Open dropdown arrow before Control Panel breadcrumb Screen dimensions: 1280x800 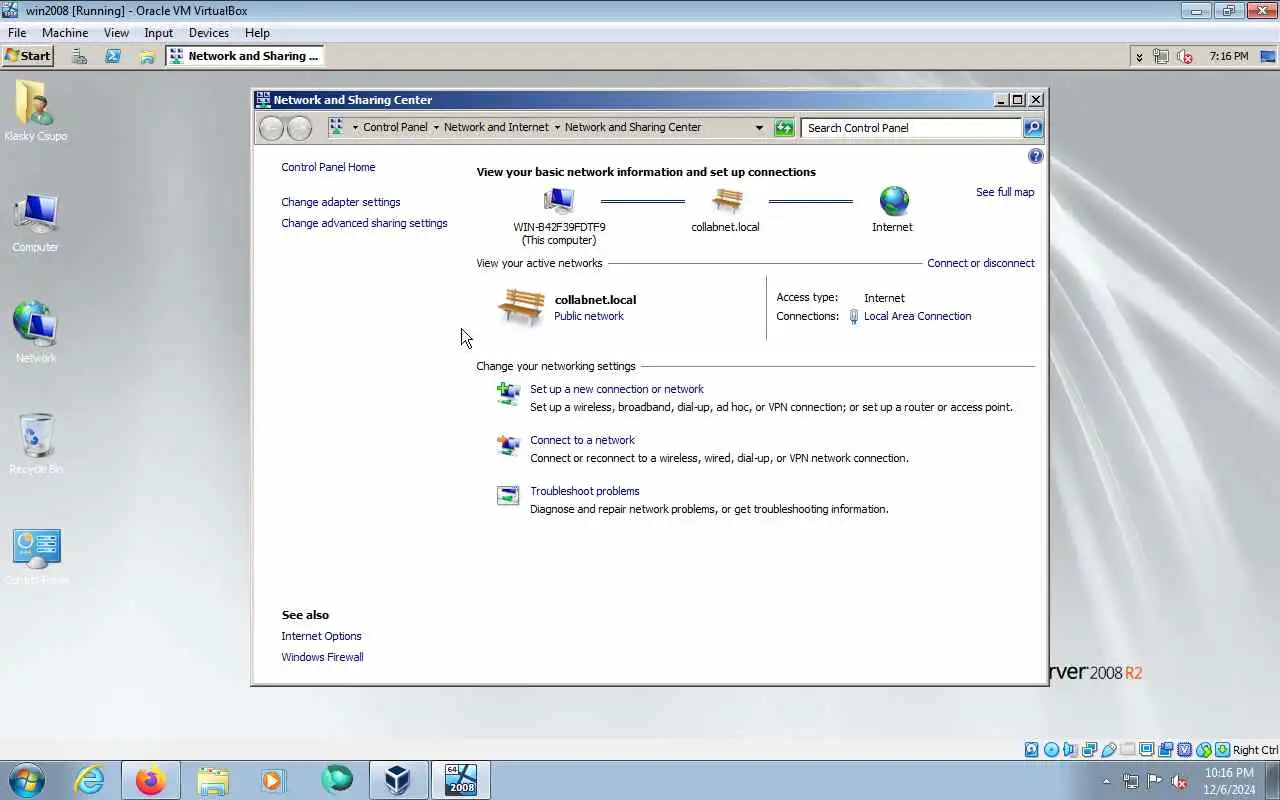pos(355,128)
